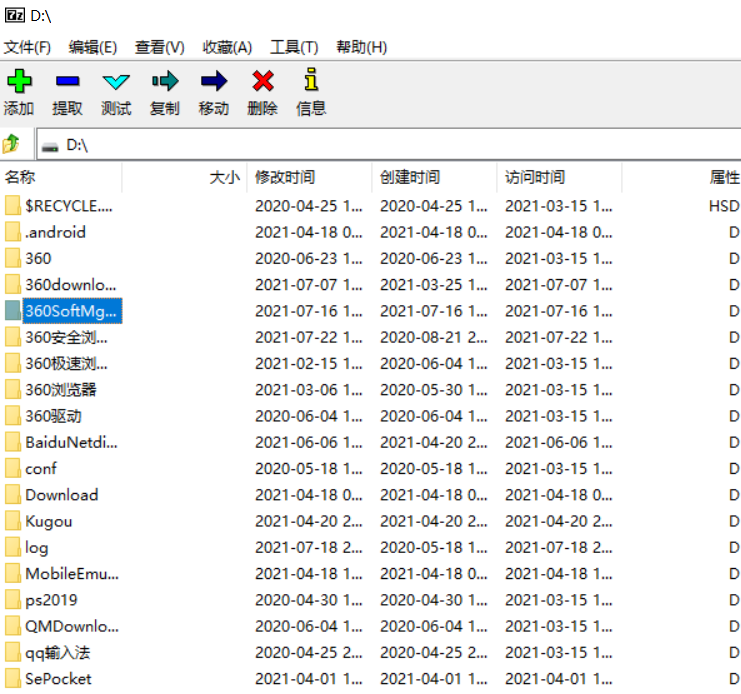Viewport: 741px width, 694px height.
Task: Click the drive icon in the address bar
Action: [50, 146]
